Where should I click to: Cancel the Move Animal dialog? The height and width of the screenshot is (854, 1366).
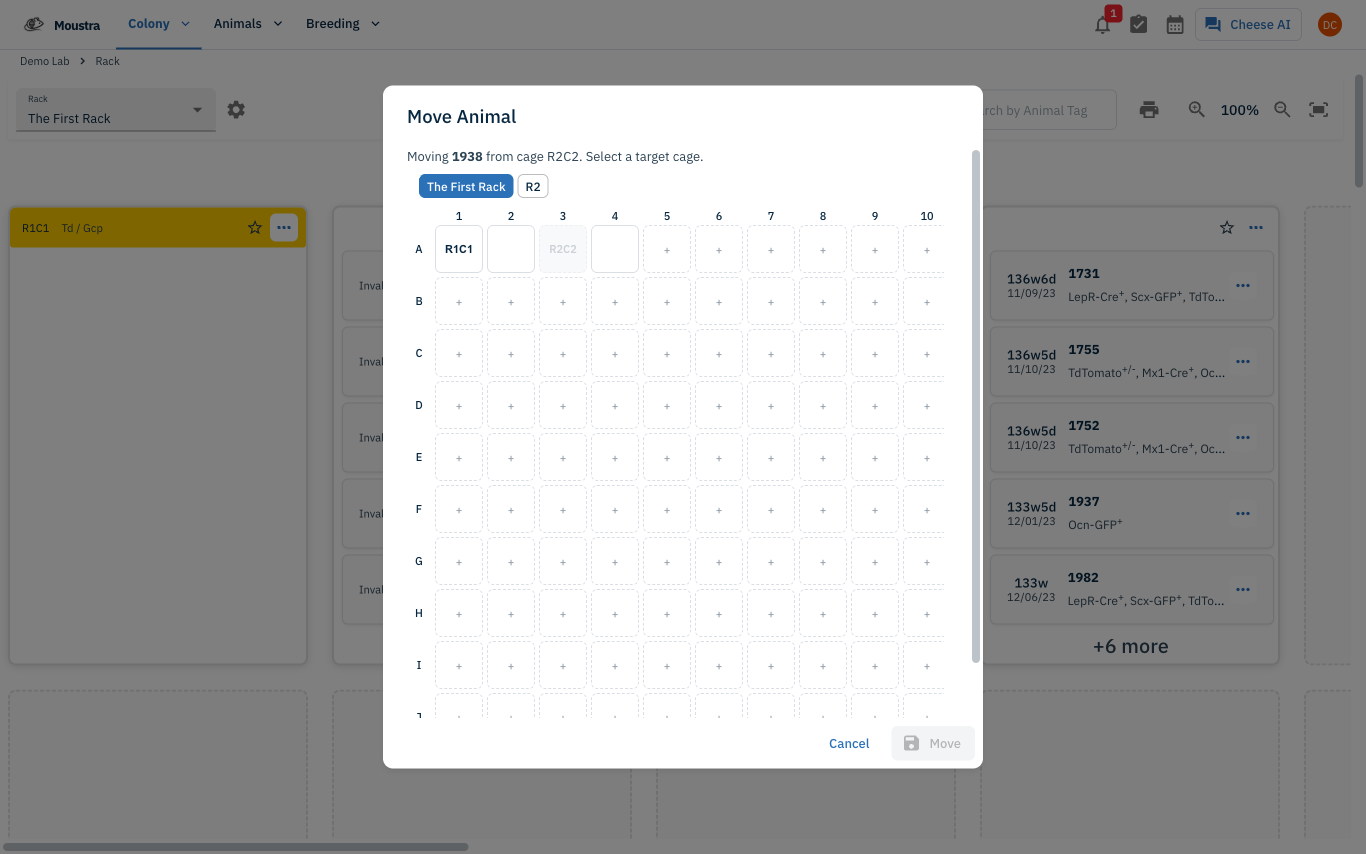[x=849, y=743]
